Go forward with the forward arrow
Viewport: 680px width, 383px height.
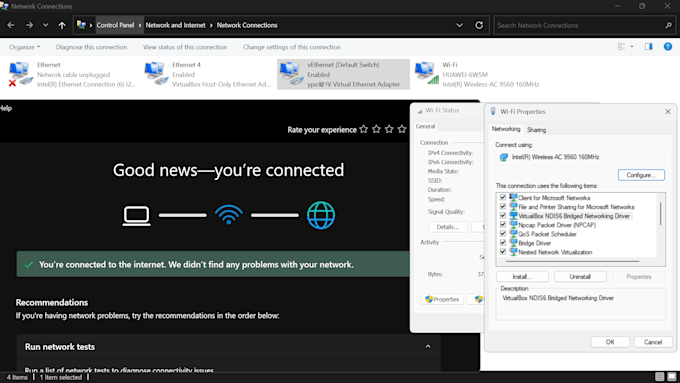point(29,25)
